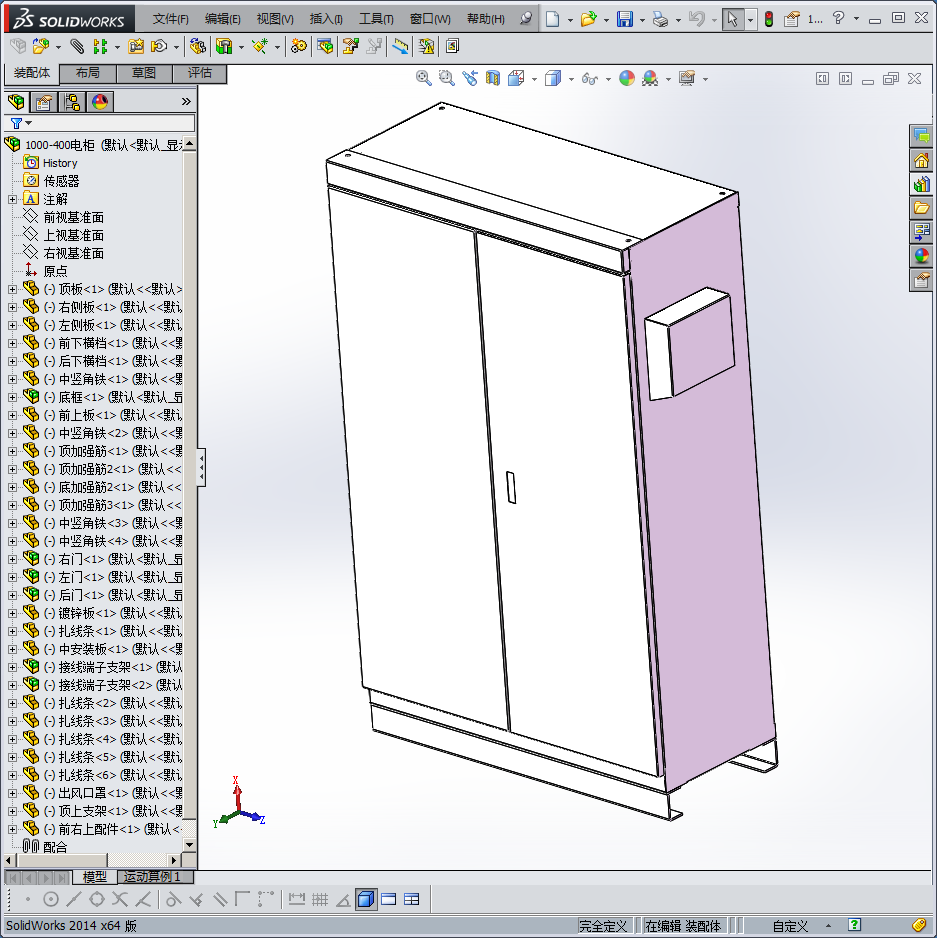
Task: Open the Design Library task pane icon
Action: point(921,184)
